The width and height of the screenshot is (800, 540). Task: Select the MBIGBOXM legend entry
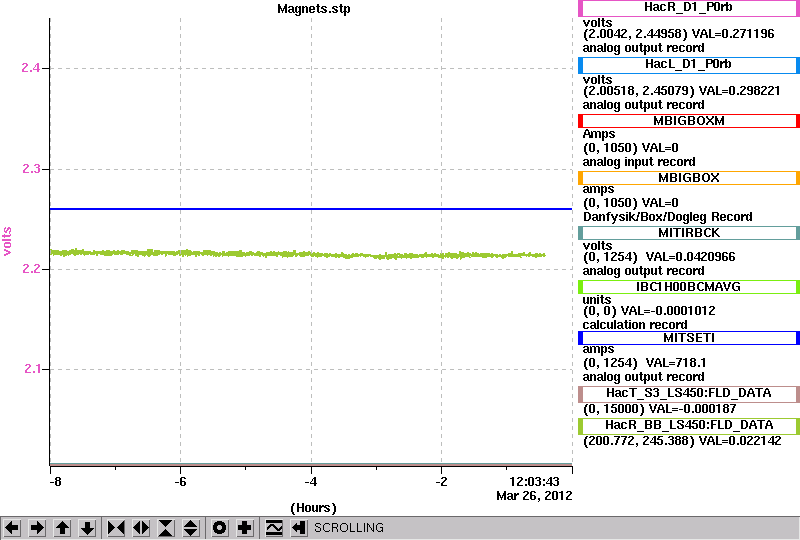688,121
